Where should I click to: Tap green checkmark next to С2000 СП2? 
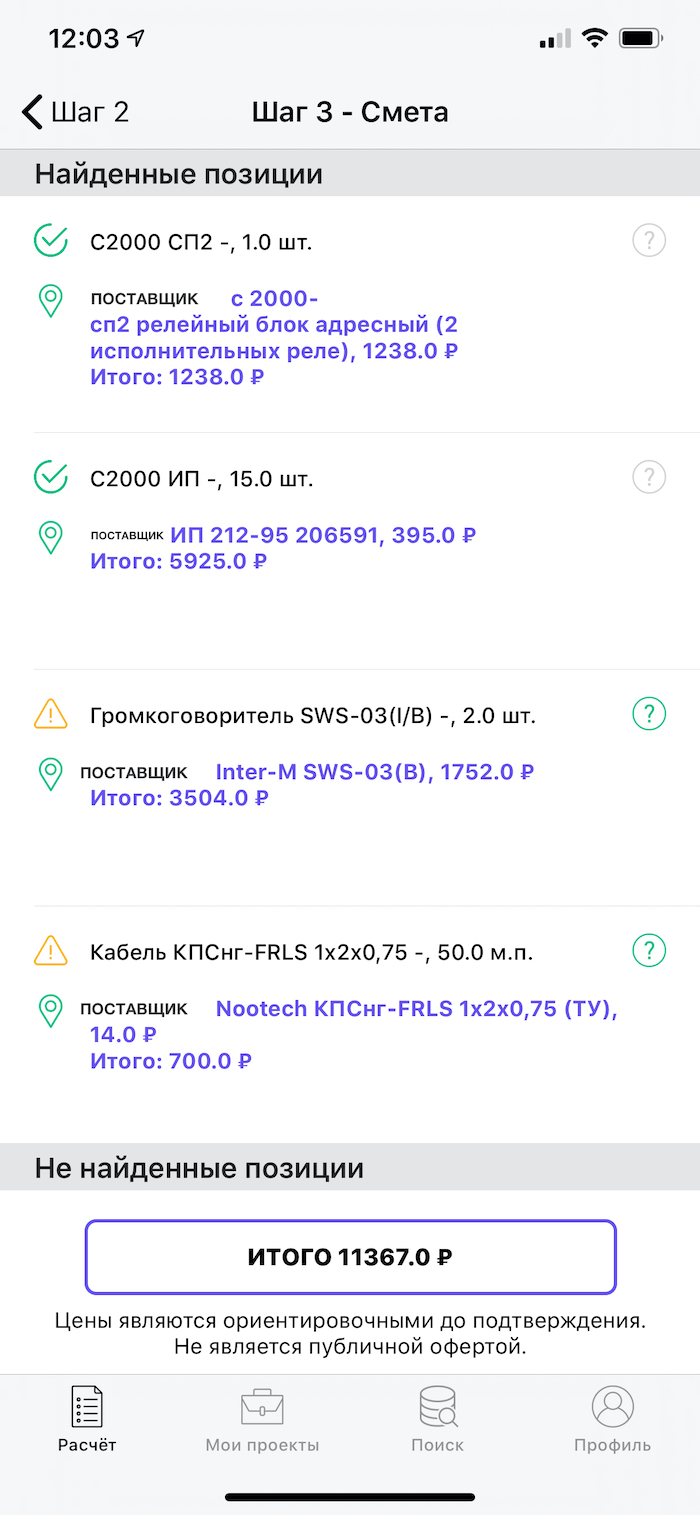[50, 241]
